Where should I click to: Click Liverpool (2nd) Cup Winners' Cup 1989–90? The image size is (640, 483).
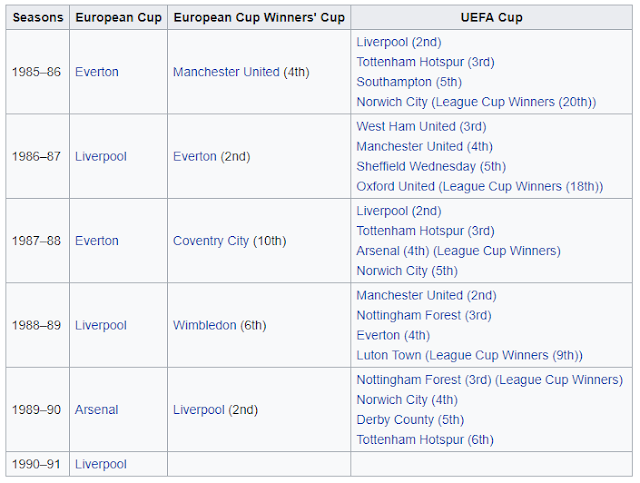216,410
